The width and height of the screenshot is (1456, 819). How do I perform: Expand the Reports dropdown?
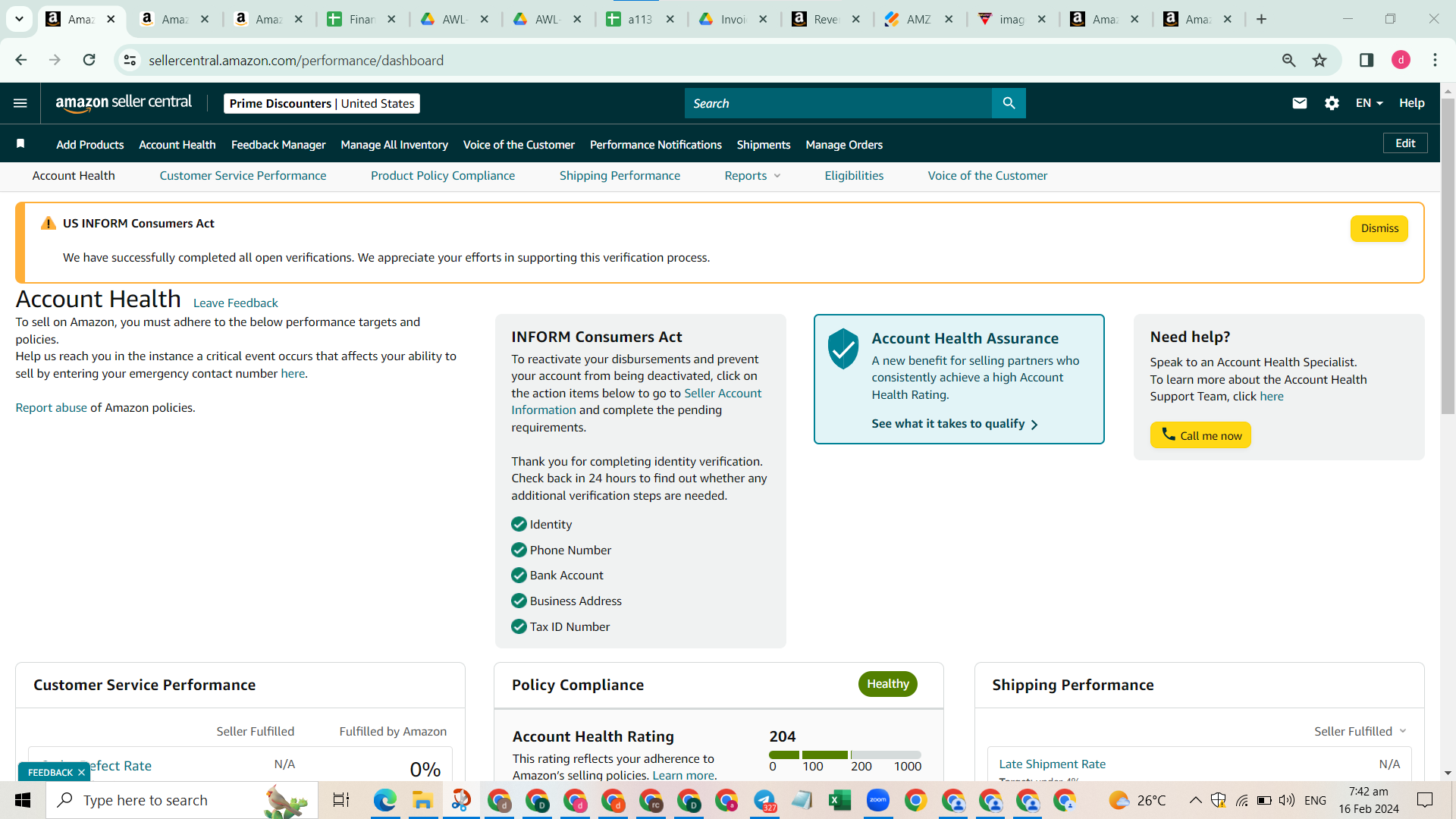pos(752,176)
